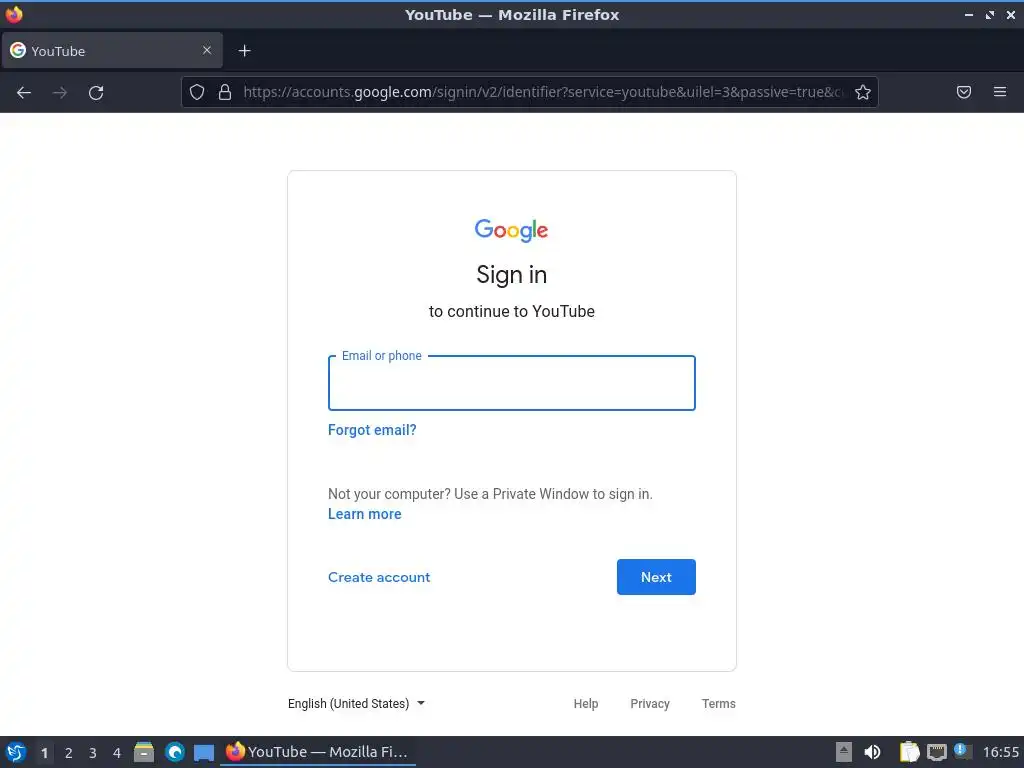Open tracking protection shield icon
The image size is (1024, 768).
(197, 92)
